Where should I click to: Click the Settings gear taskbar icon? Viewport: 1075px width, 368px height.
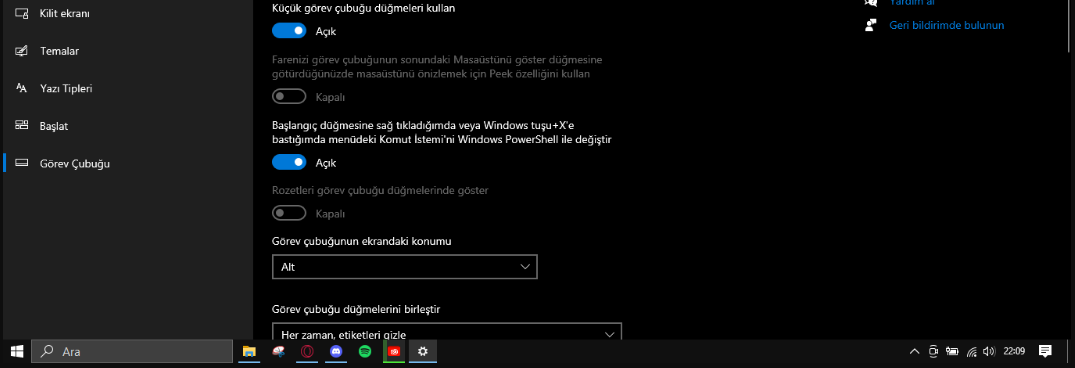423,352
